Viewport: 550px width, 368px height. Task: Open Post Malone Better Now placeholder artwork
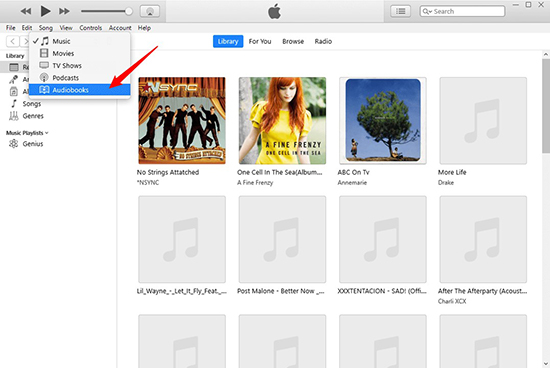coord(282,239)
